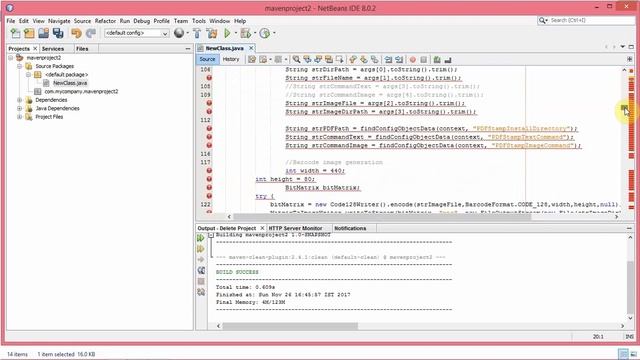Collapse the mavenproject2 project node
This screenshot has height=360, width=640.
point(11,58)
